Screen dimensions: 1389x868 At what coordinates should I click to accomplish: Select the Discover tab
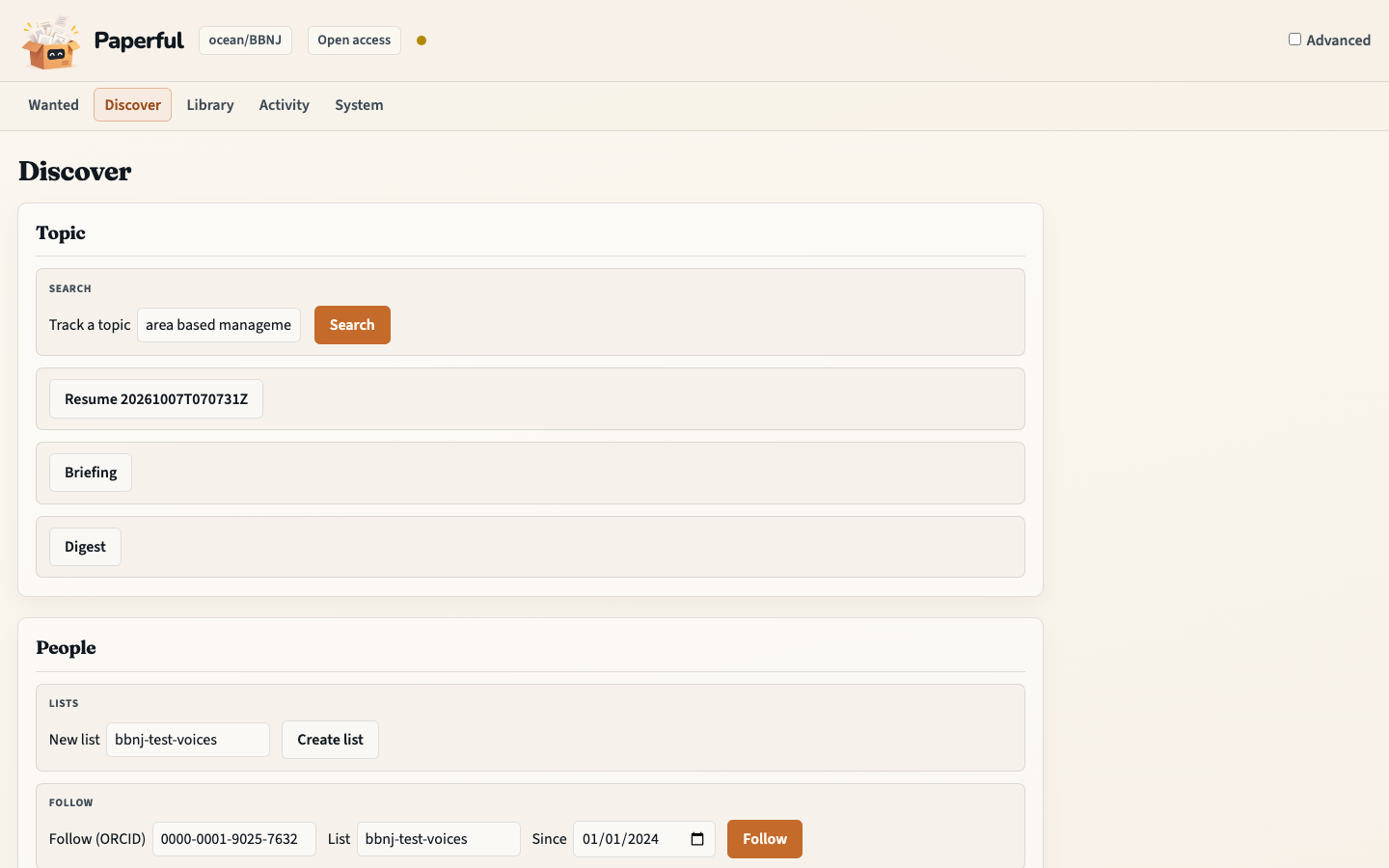132,105
